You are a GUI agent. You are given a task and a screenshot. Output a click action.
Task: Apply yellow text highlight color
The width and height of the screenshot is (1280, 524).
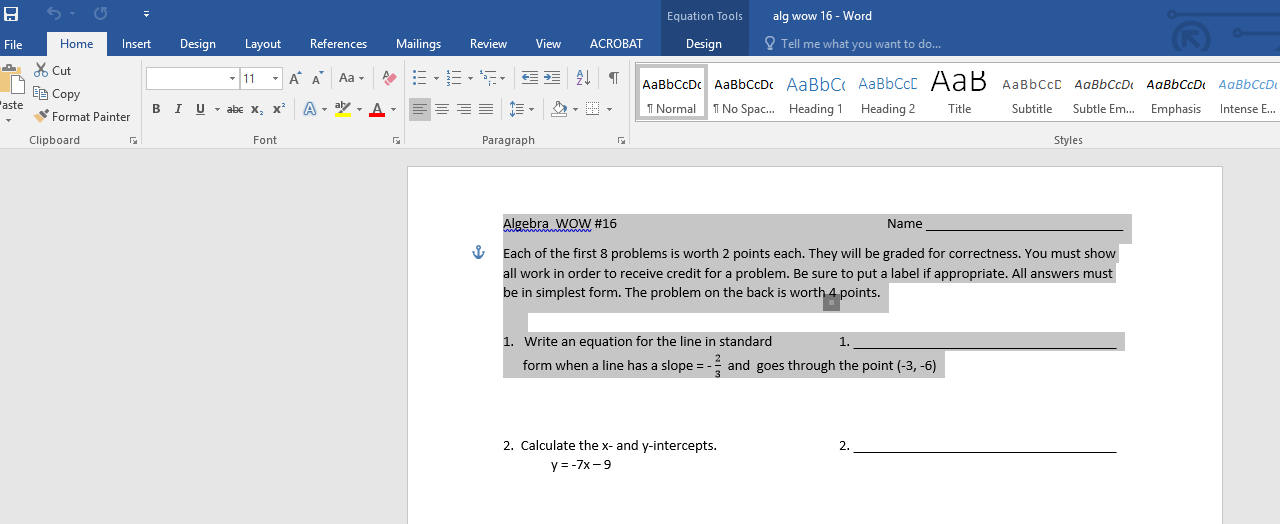pyautogui.click(x=343, y=109)
